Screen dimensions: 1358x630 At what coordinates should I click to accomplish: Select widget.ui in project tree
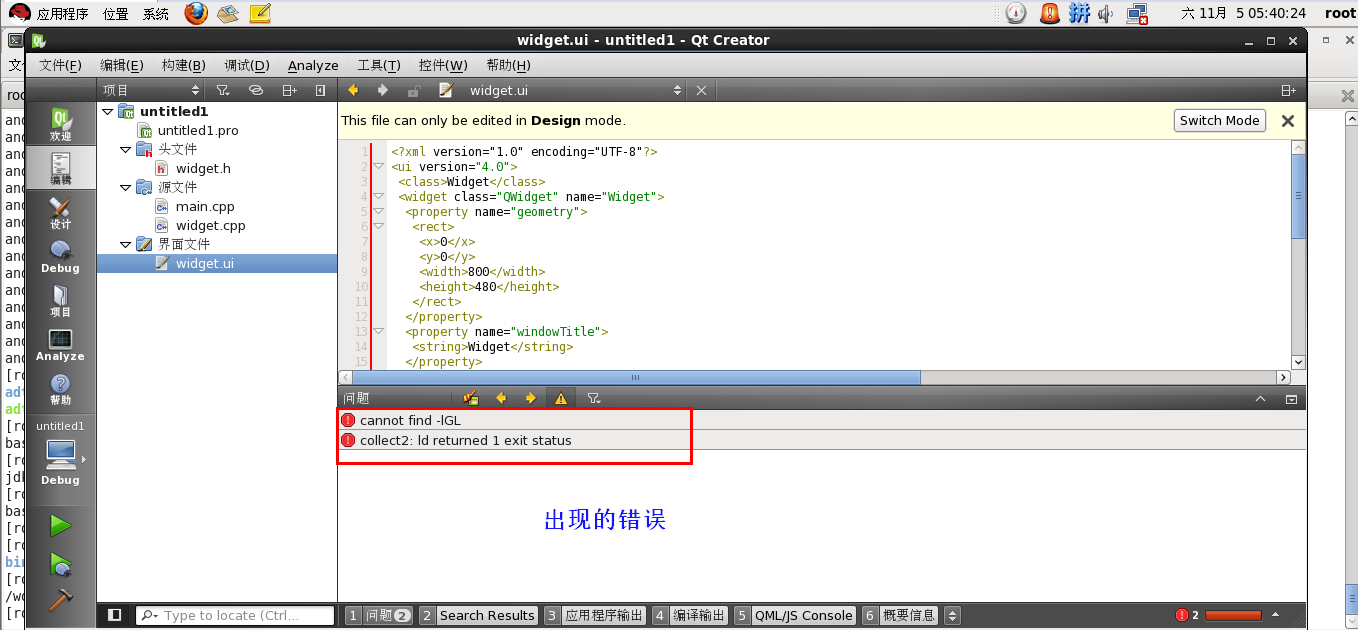217,263
